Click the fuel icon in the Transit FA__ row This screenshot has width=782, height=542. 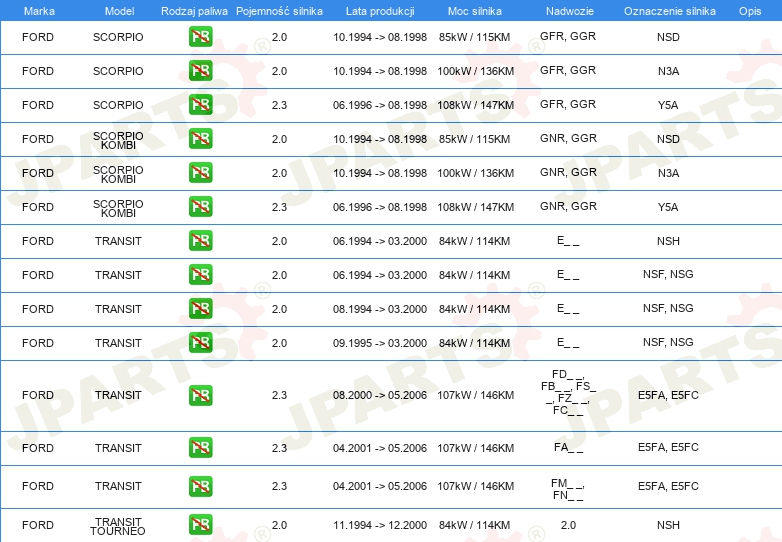[200, 447]
